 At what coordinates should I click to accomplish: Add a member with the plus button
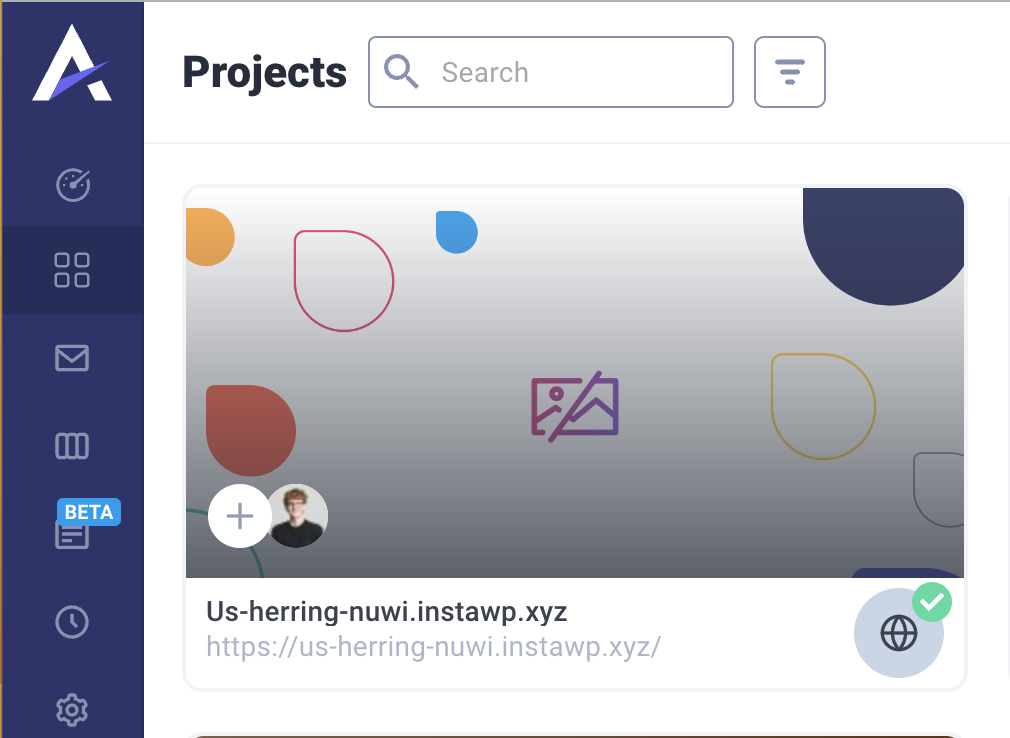click(x=239, y=516)
